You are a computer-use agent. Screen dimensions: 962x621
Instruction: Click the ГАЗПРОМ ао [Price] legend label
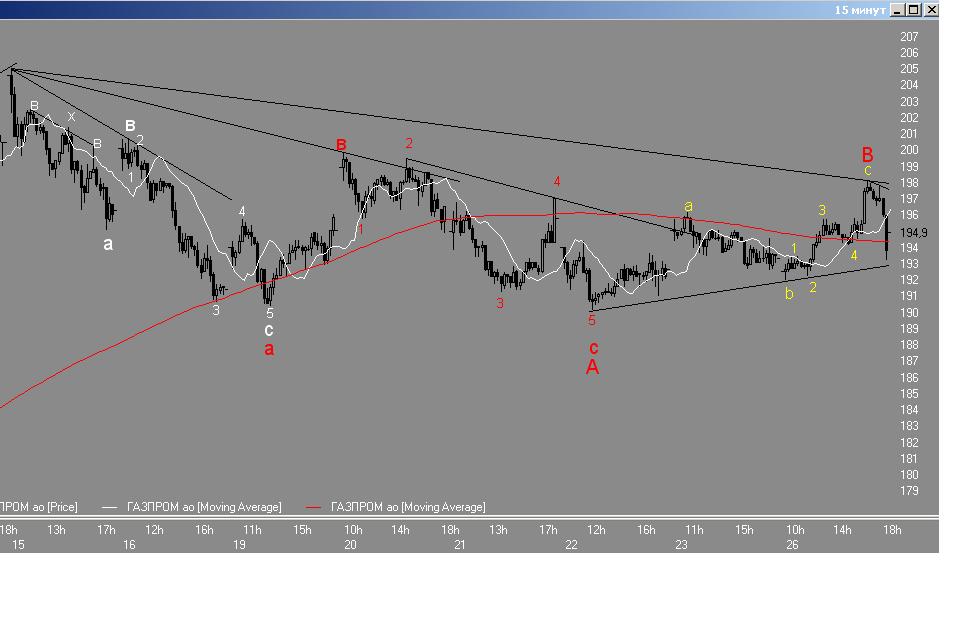(39, 507)
